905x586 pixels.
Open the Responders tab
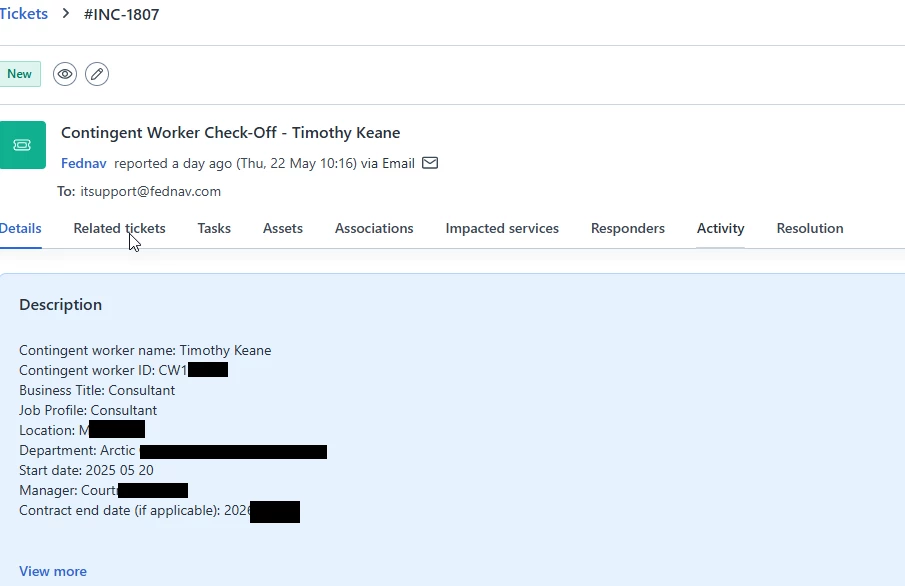[x=628, y=229]
